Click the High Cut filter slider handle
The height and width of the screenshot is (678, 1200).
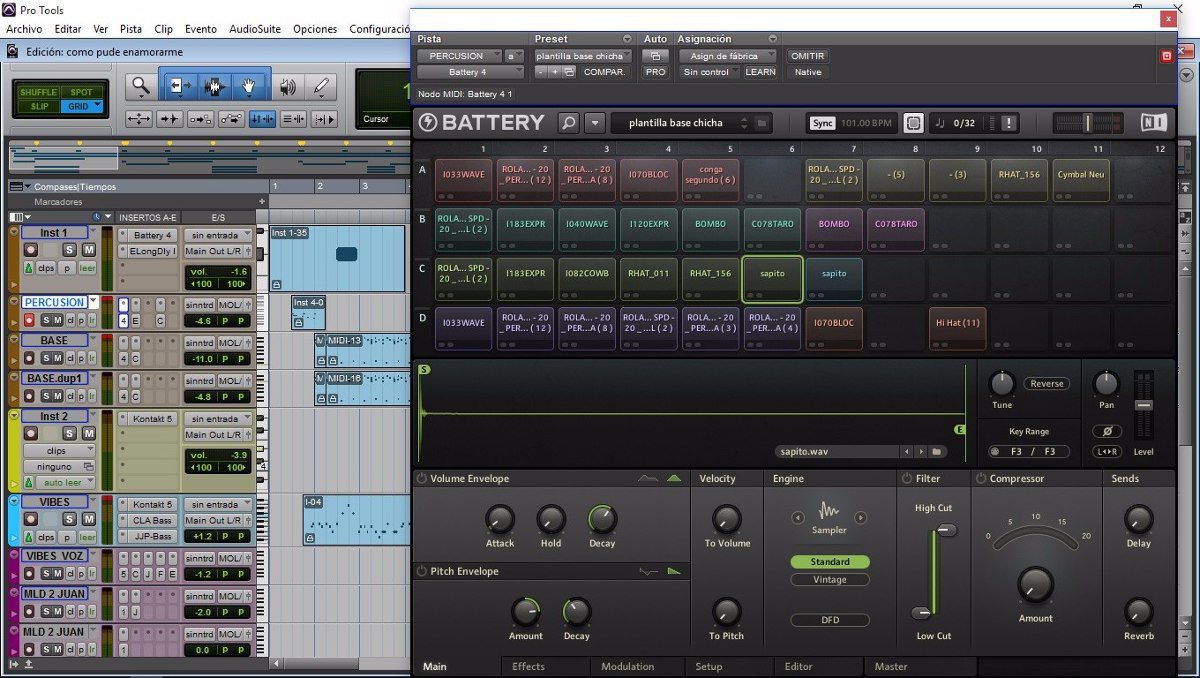click(x=946, y=530)
